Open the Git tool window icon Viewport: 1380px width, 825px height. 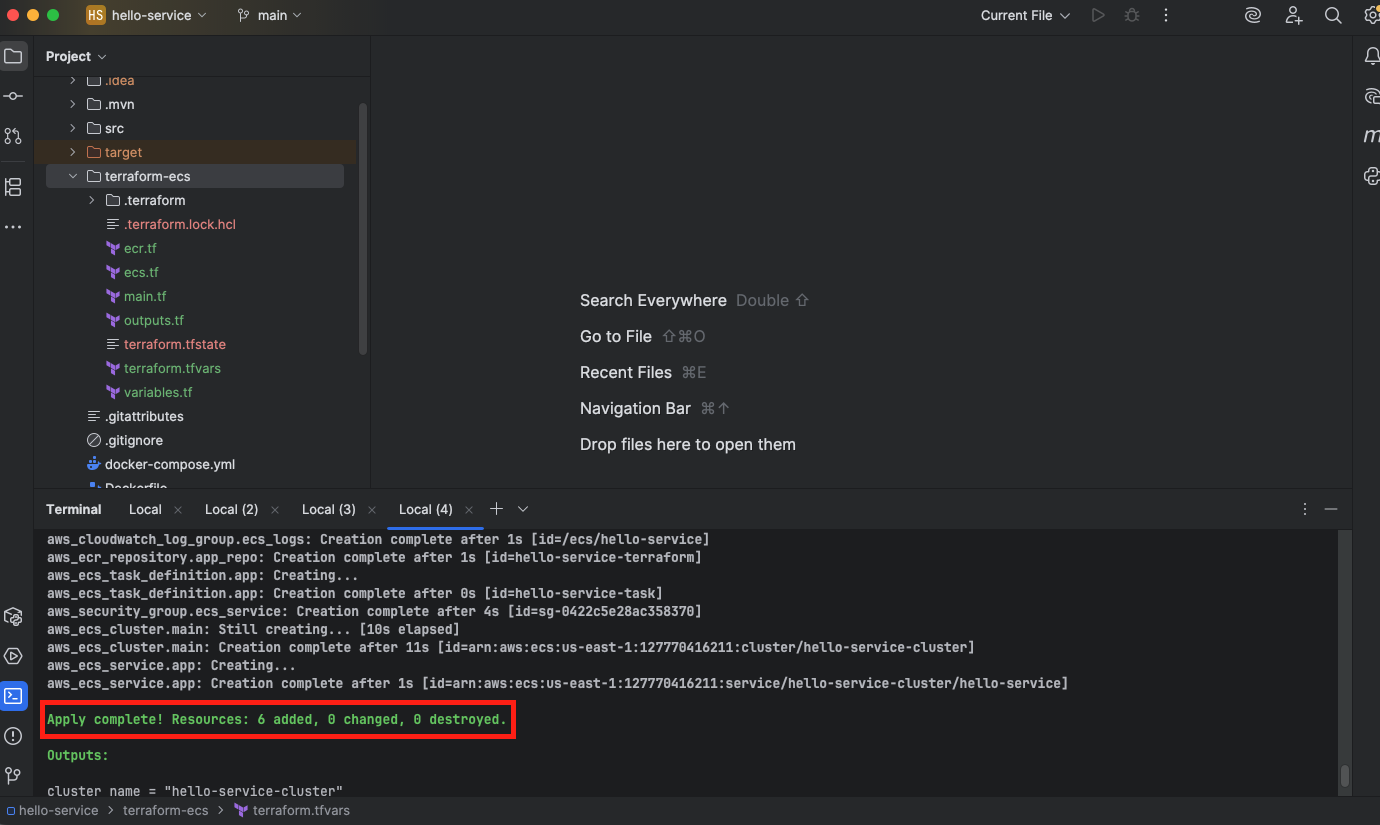point(13,775)
